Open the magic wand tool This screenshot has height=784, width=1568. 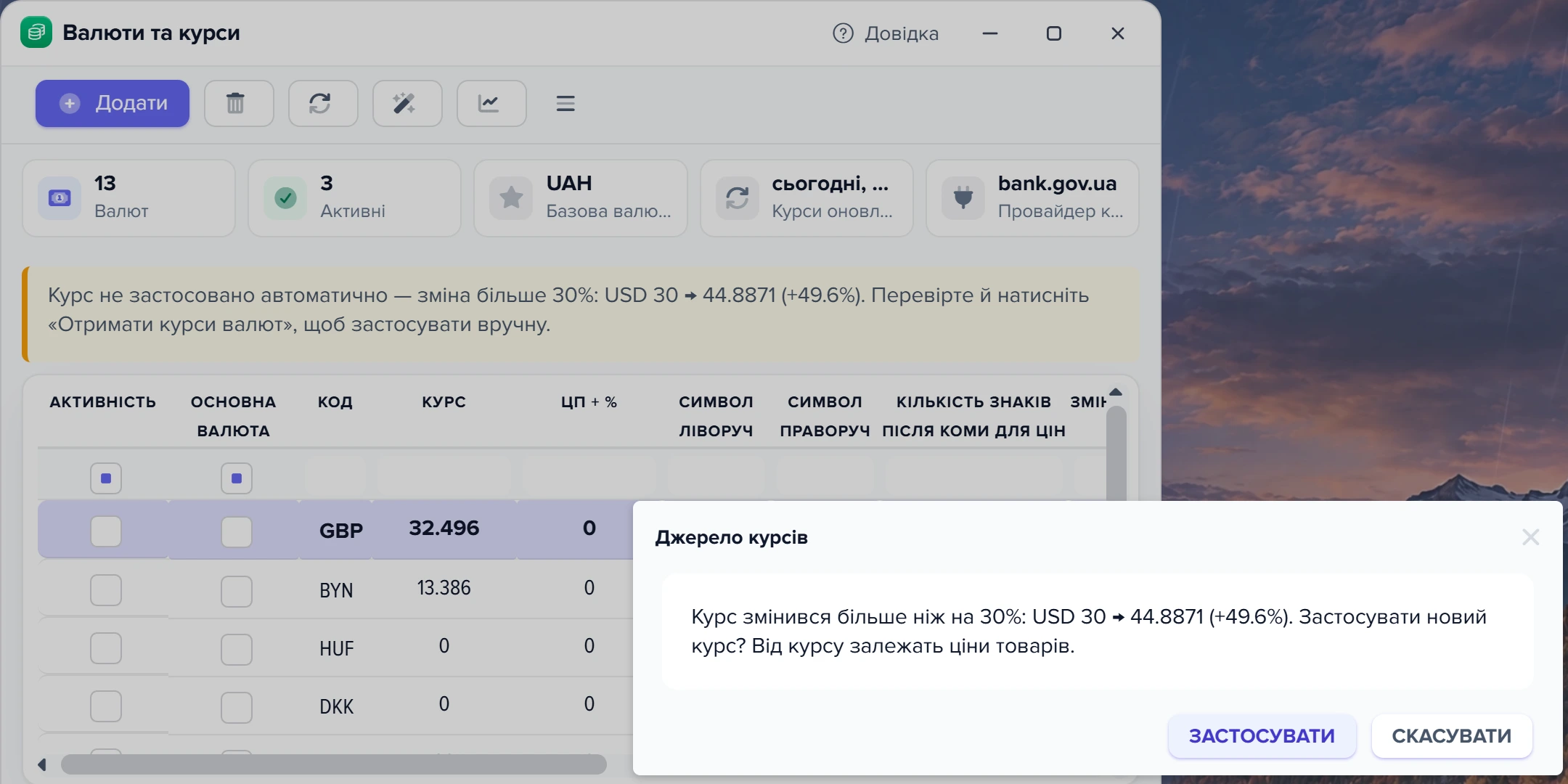407,103
